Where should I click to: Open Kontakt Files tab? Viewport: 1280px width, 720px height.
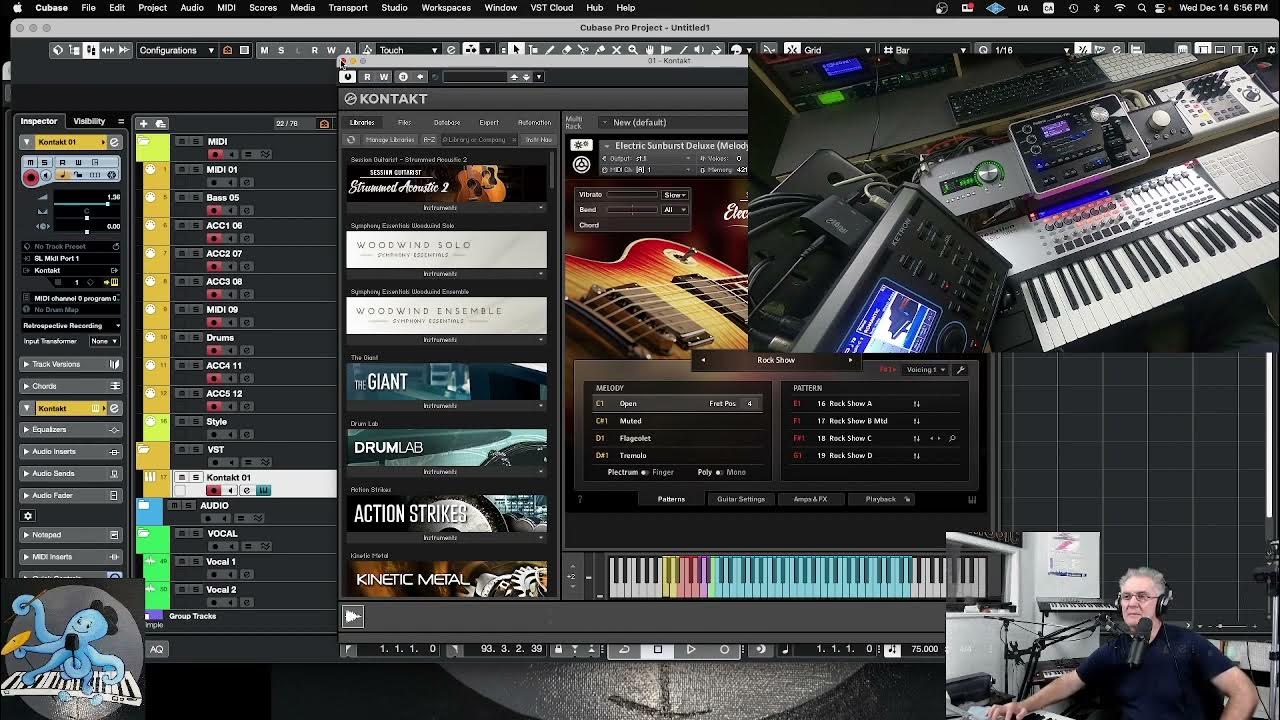pyautogui.click(x=404, y=122)
